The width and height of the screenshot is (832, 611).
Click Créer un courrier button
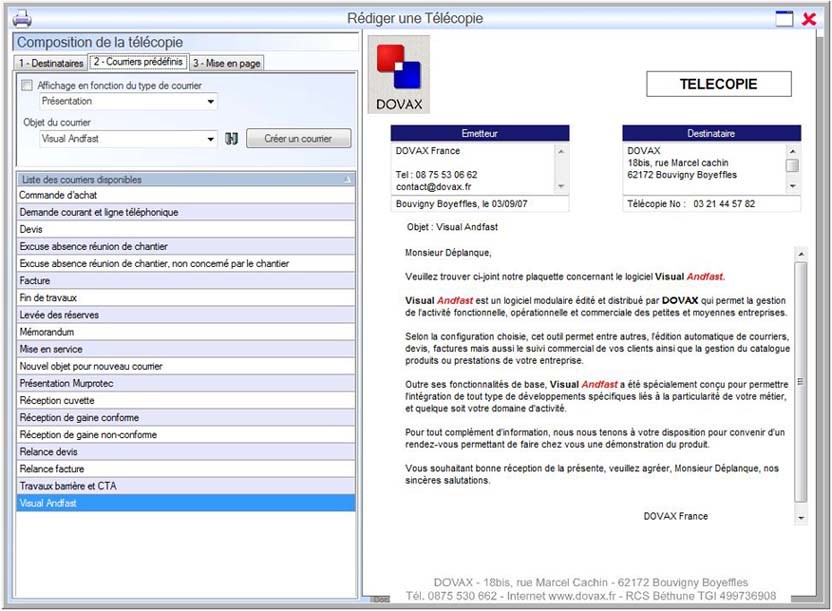coord(298,138)
